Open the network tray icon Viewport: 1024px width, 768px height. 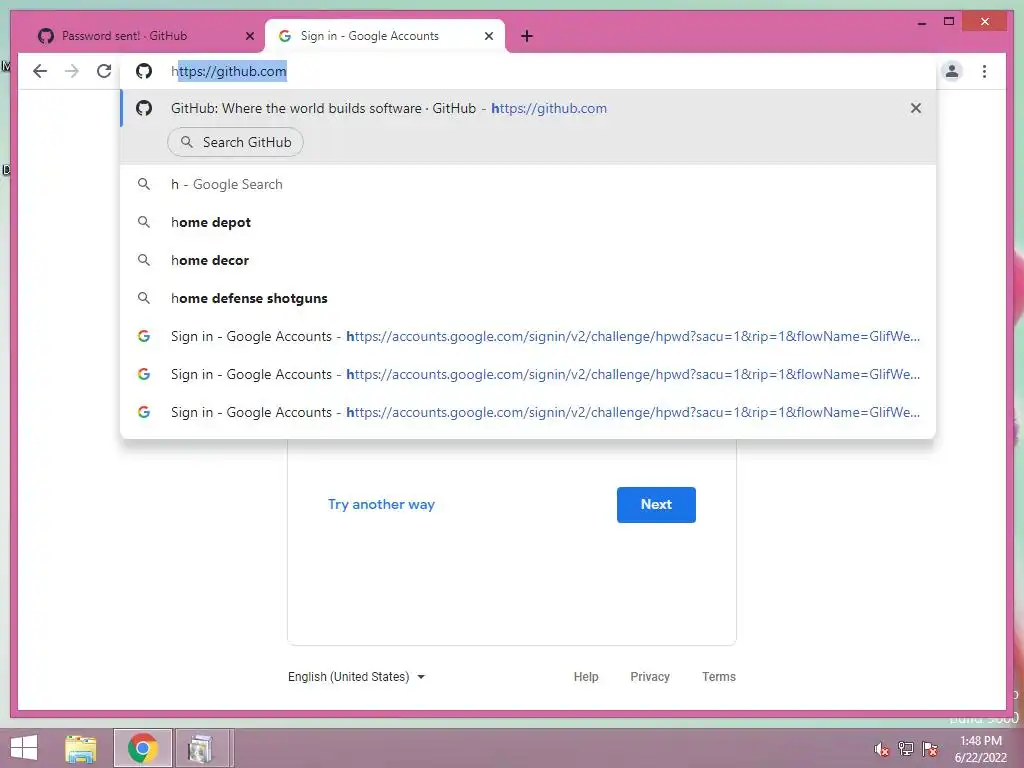(905, 748)
